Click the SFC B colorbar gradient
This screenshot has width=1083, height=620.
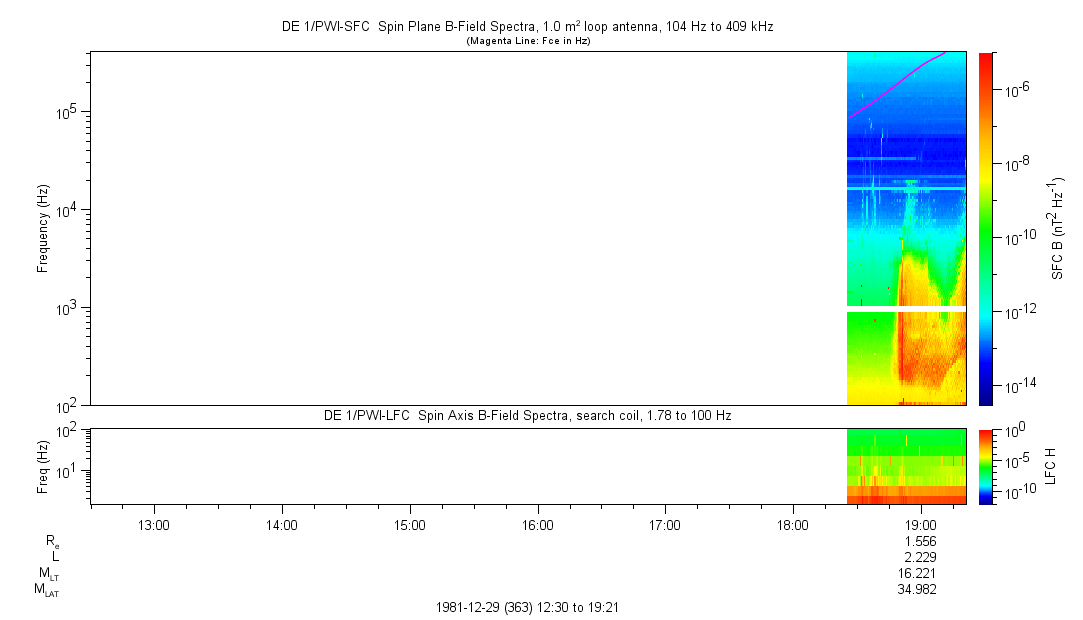985,228
